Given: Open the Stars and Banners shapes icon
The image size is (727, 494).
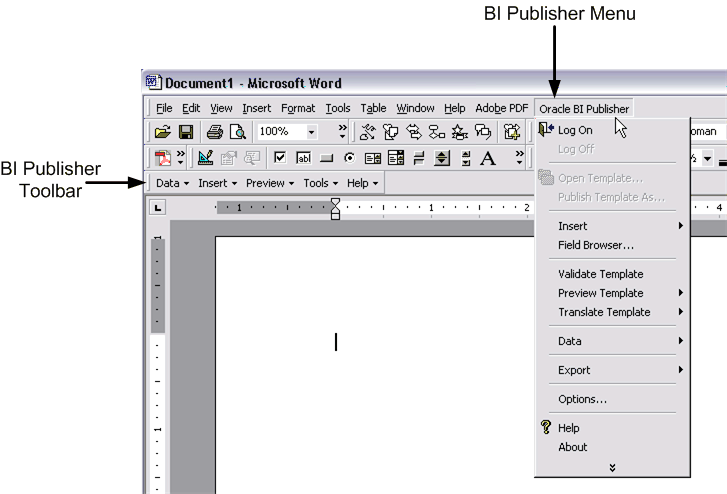Looking at the screenshot, I should pyautogui.click(x=459, y=132).
